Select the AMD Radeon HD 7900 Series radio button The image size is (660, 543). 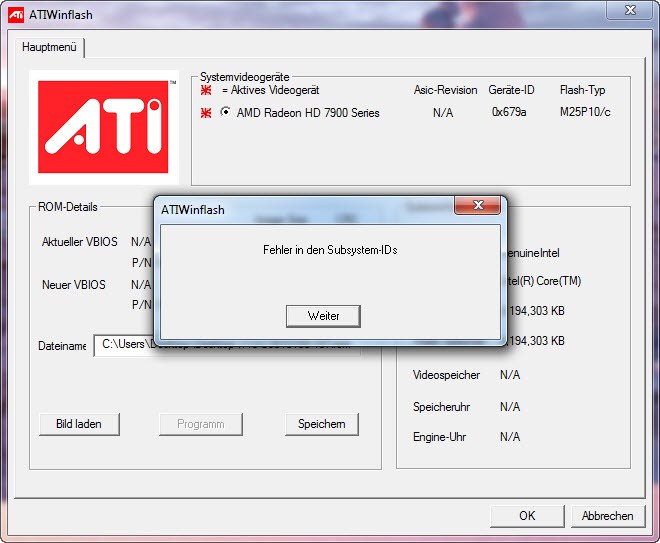226,112
